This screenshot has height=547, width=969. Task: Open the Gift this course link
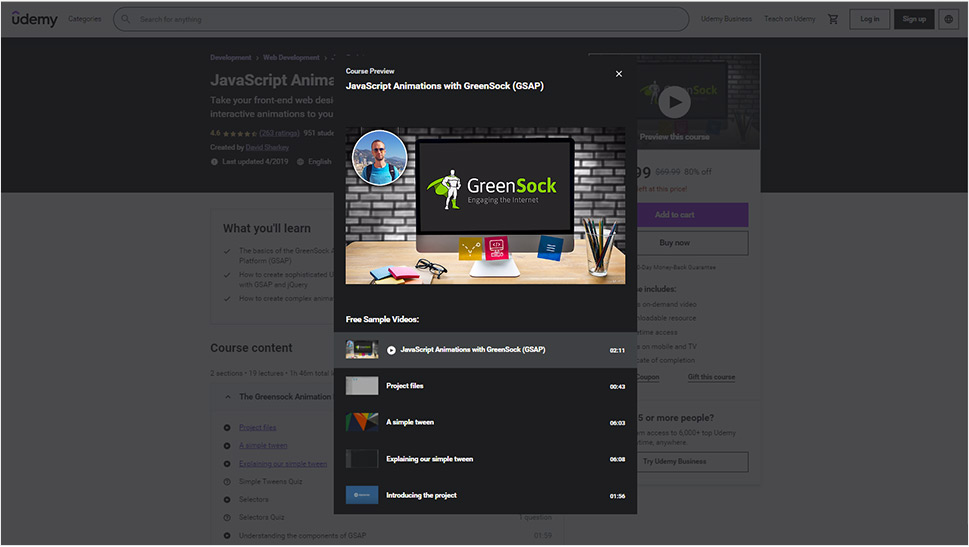point(711,377)
